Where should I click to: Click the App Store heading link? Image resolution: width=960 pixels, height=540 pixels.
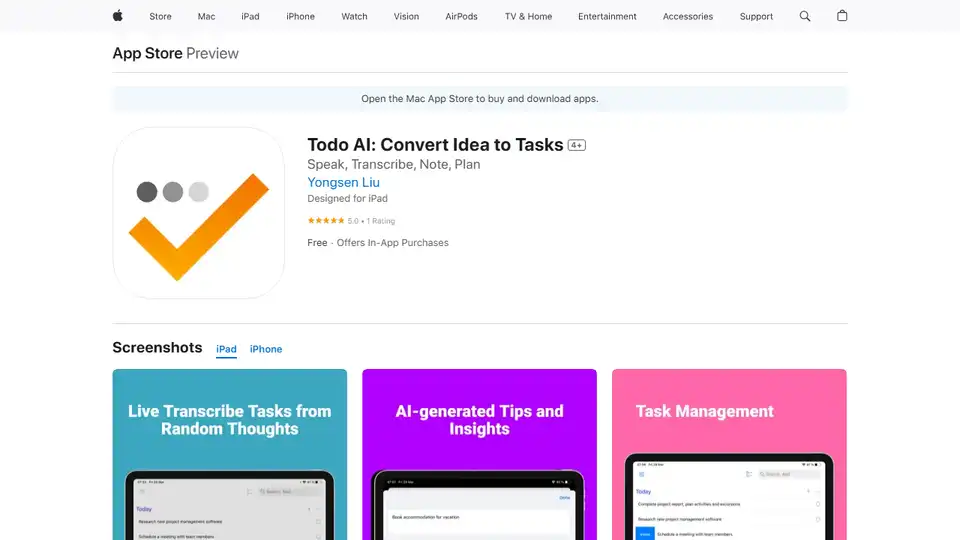[147, 53]
